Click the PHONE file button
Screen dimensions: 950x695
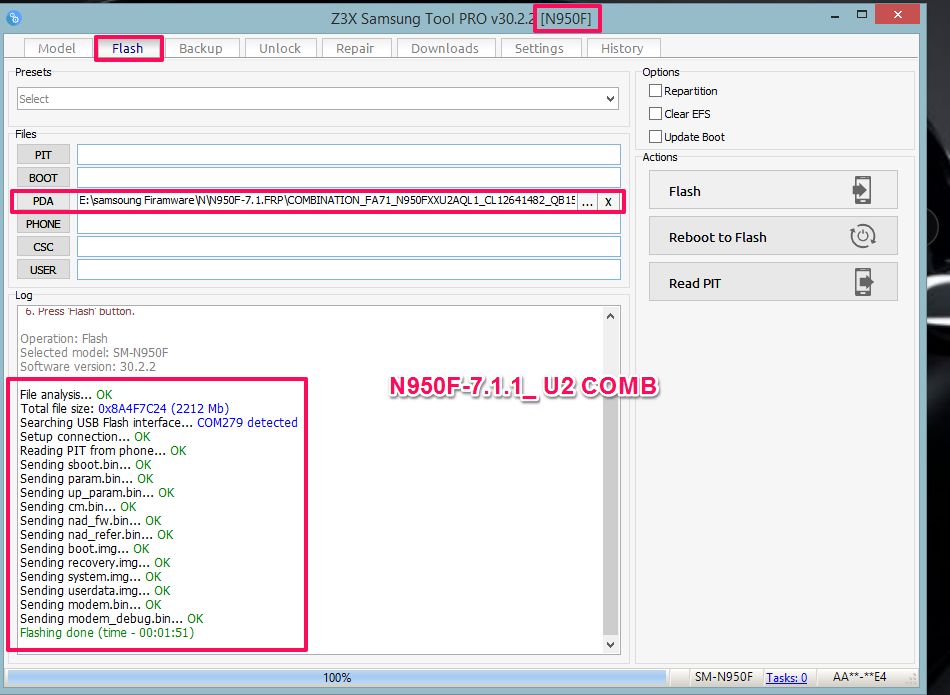click(x=43, y=224)
